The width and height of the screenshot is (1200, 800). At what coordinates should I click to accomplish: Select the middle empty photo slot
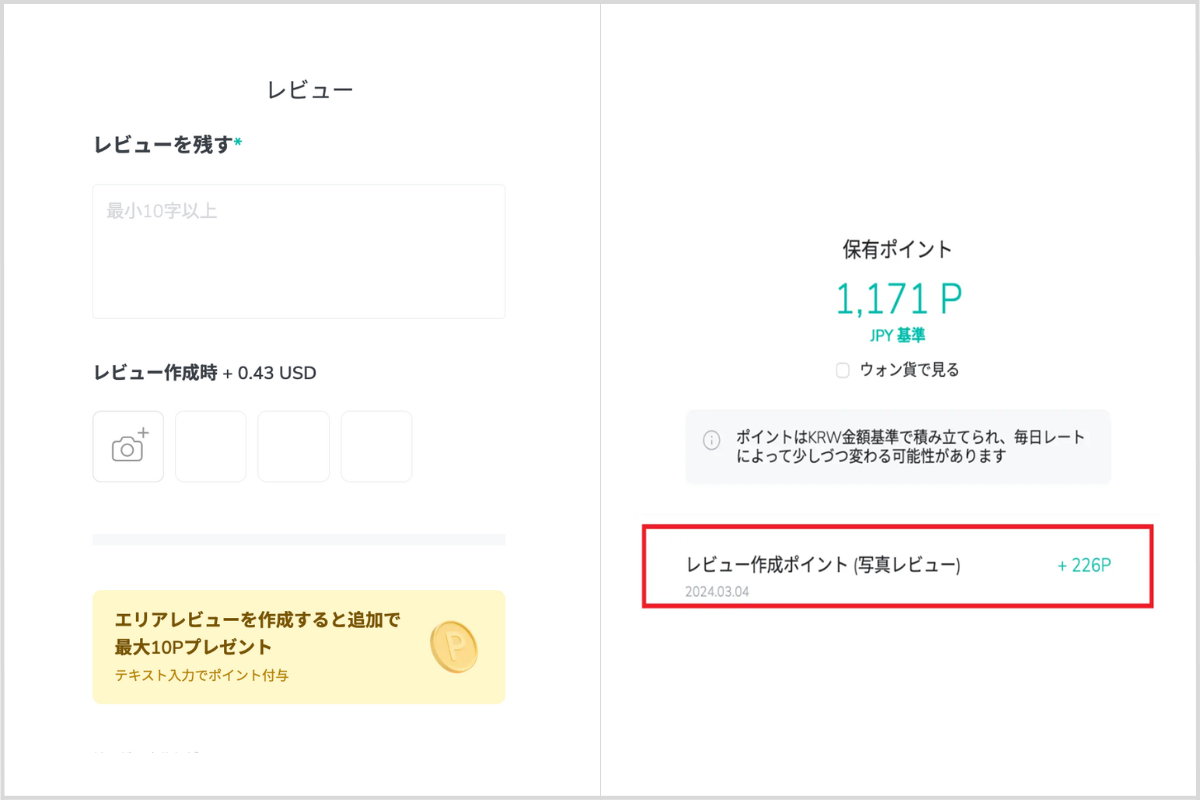tap(293, 446)
